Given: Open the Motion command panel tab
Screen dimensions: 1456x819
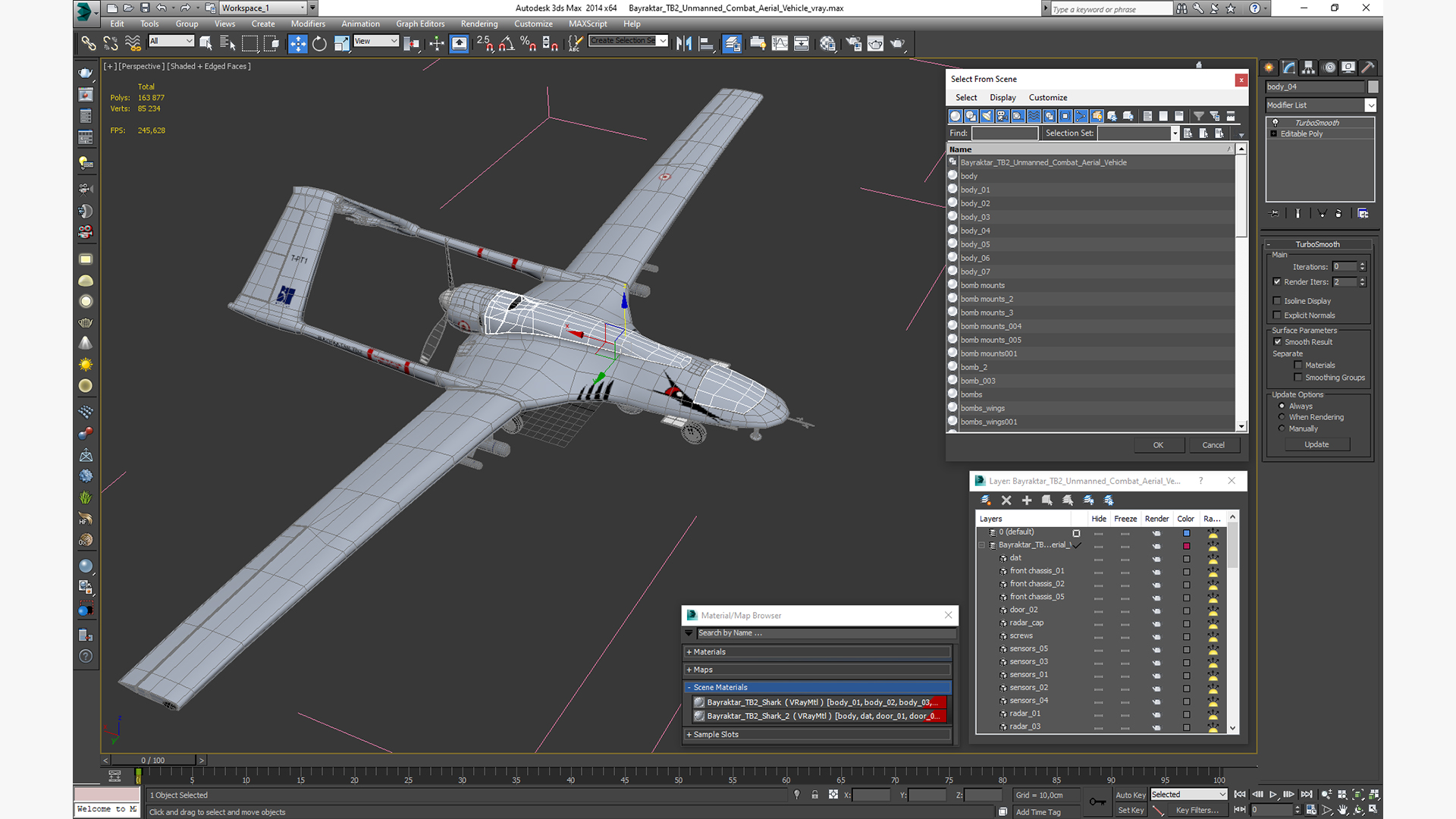Looking at the screenshot, I should click(x=1329, y=67).
